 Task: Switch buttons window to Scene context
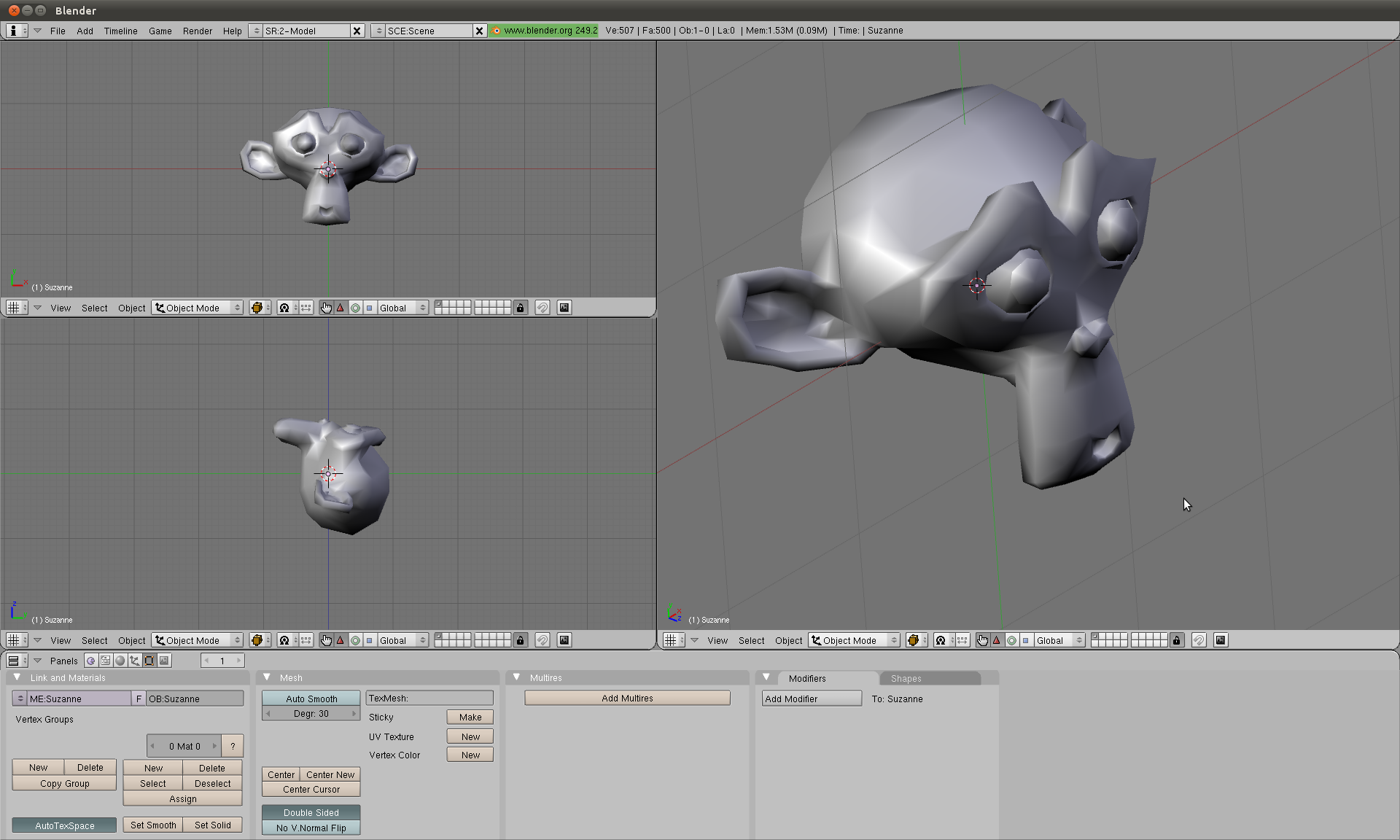click(165, 661)
